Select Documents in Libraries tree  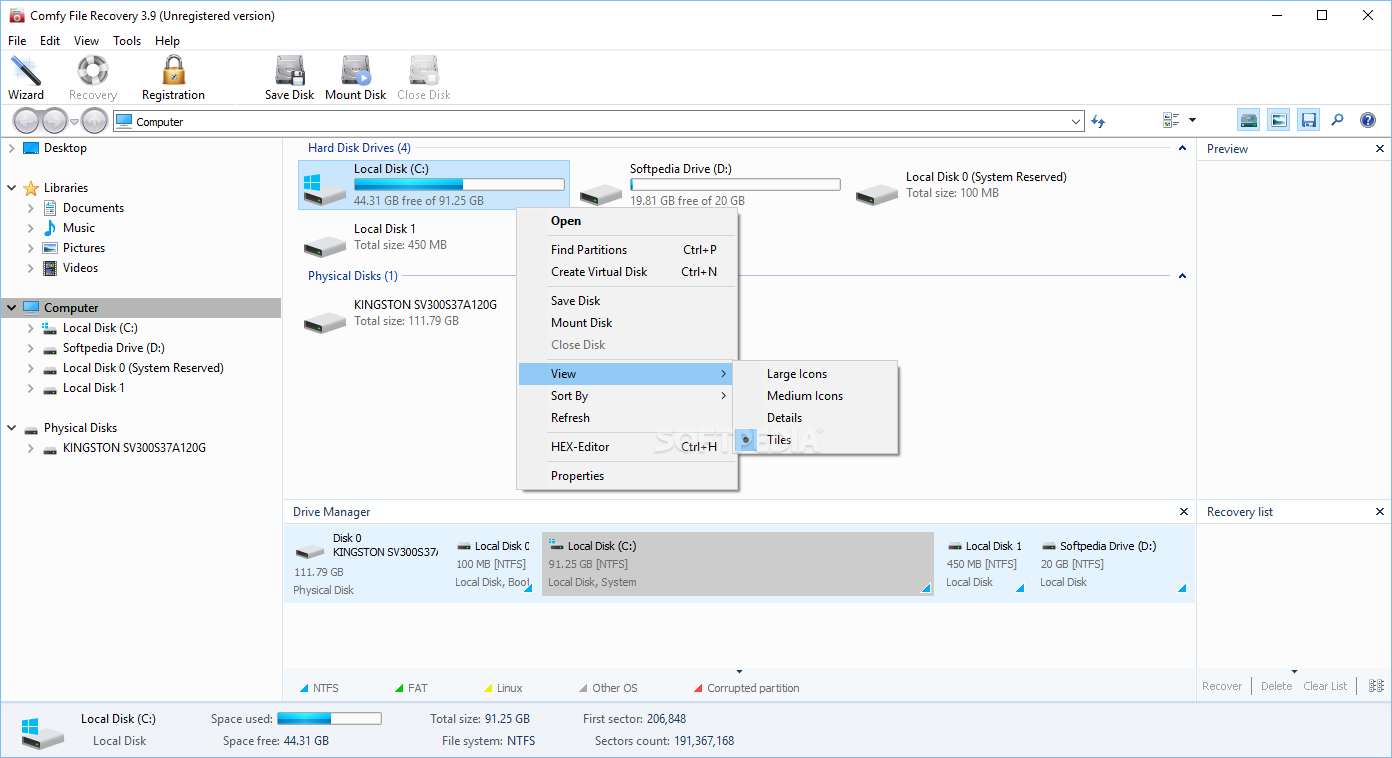coord(93,208)
